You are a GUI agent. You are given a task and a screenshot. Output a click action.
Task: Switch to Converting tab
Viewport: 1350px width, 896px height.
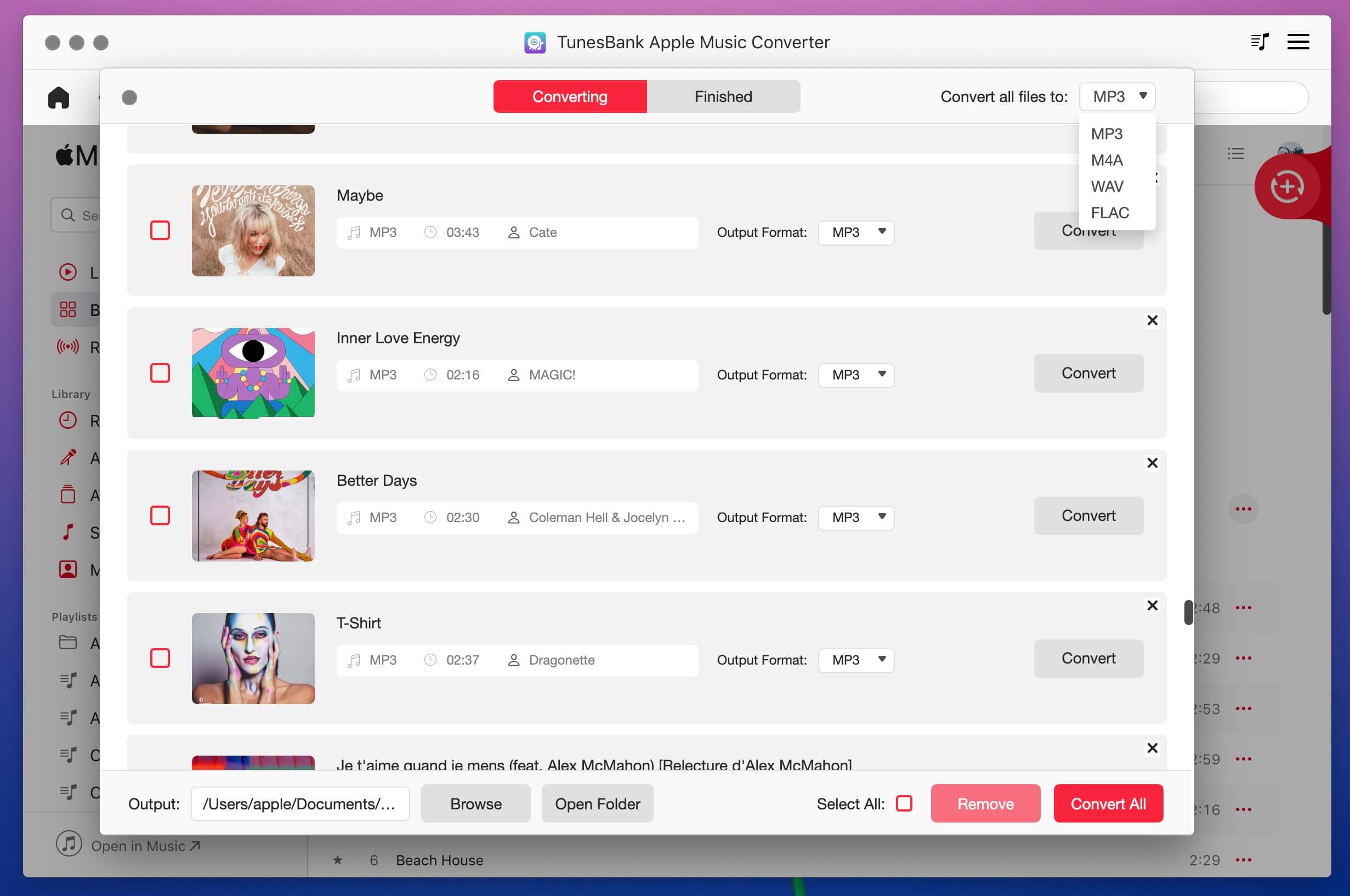[x=570, y=96]
